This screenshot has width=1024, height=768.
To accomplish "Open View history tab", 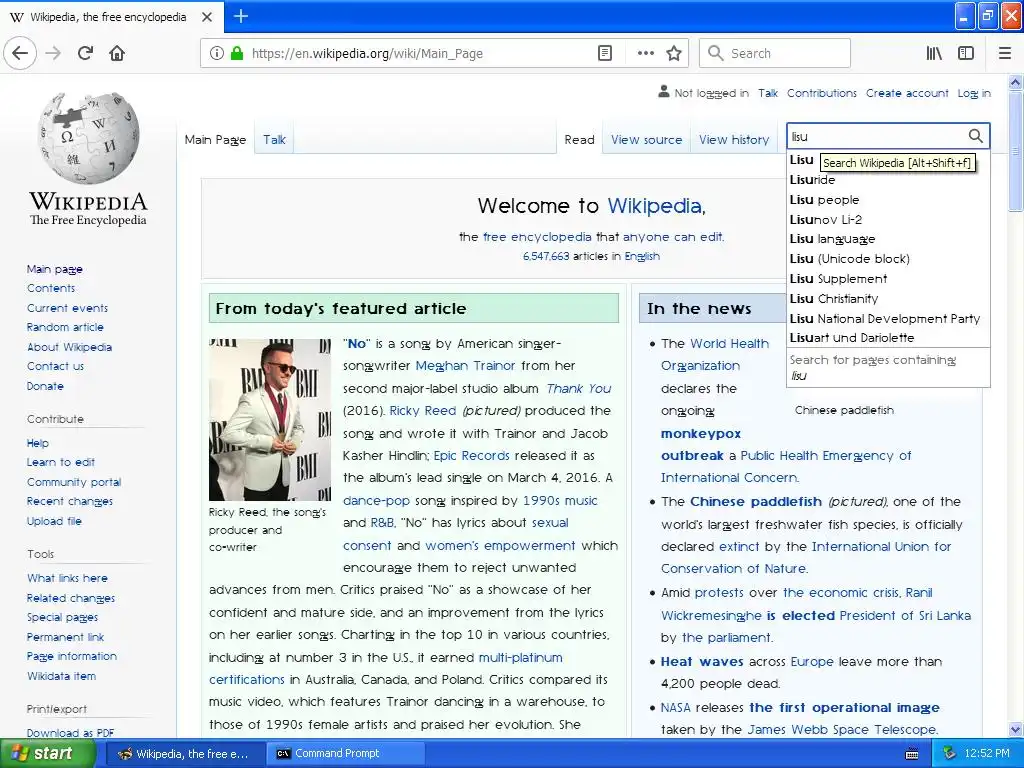I will click(734, 140).
